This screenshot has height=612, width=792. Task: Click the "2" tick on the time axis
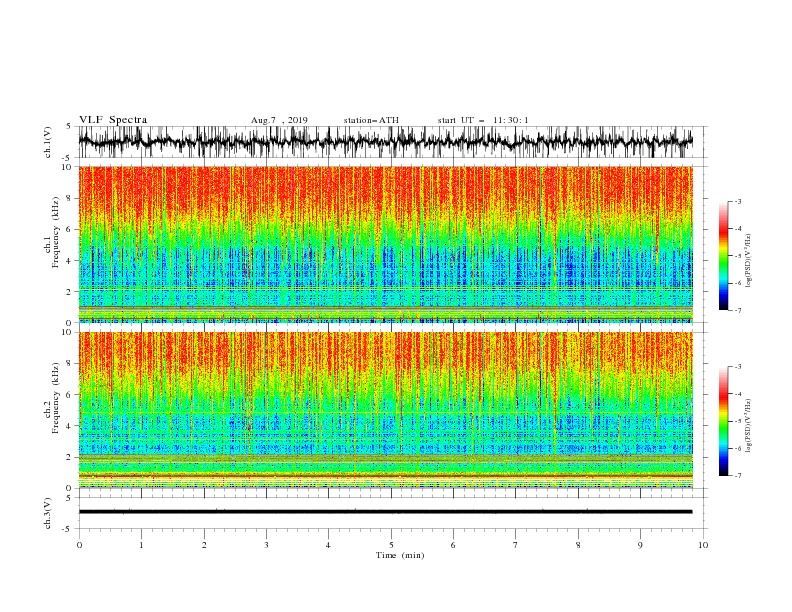pyautogui.click(x=204, y=545)
